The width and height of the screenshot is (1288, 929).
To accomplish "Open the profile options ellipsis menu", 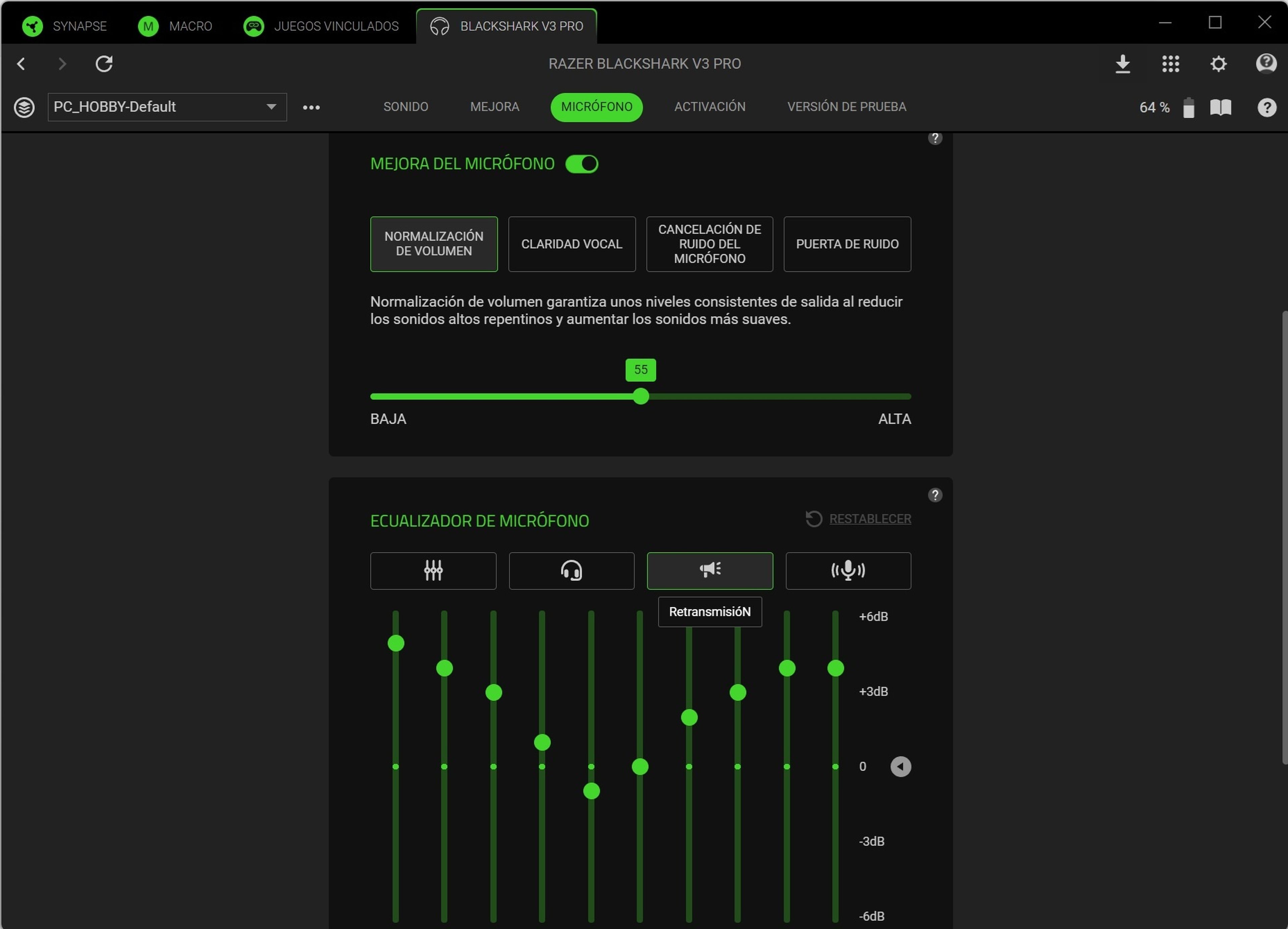I will pos(311,107).
